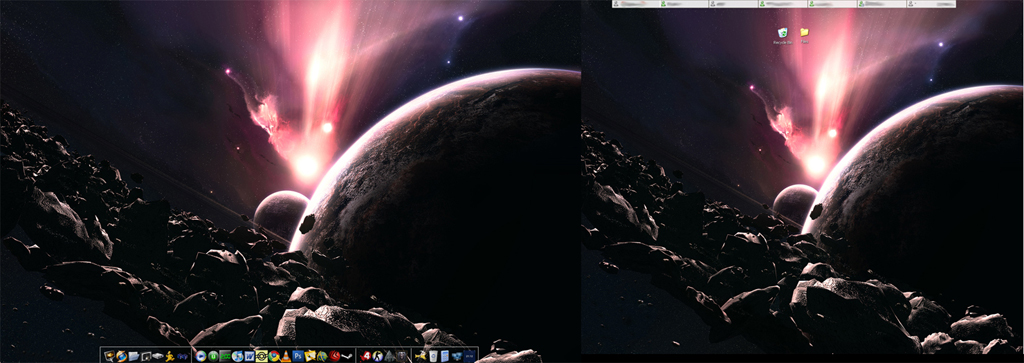
Task: Open the dock's recycle bin icon
Action: (434, 356)
